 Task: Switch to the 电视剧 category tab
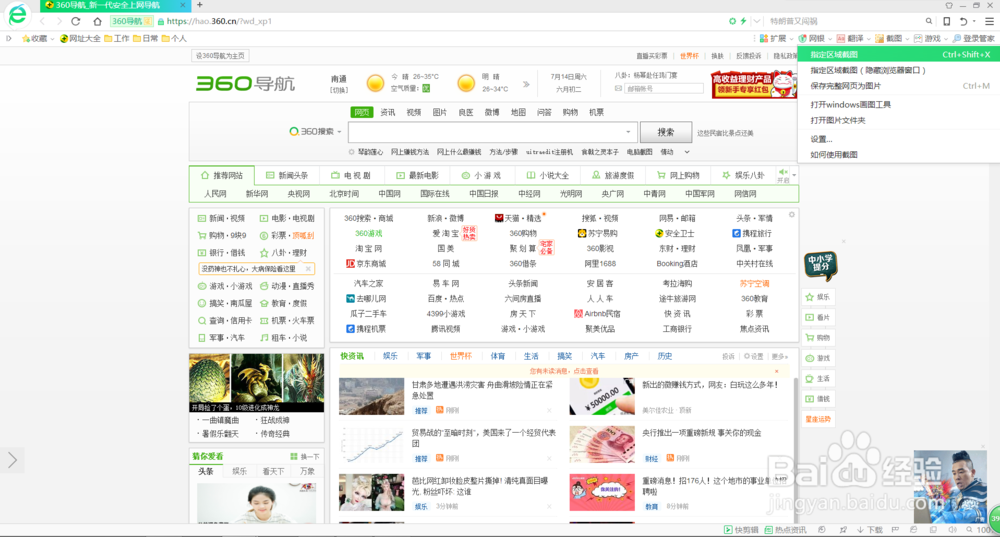351,175
